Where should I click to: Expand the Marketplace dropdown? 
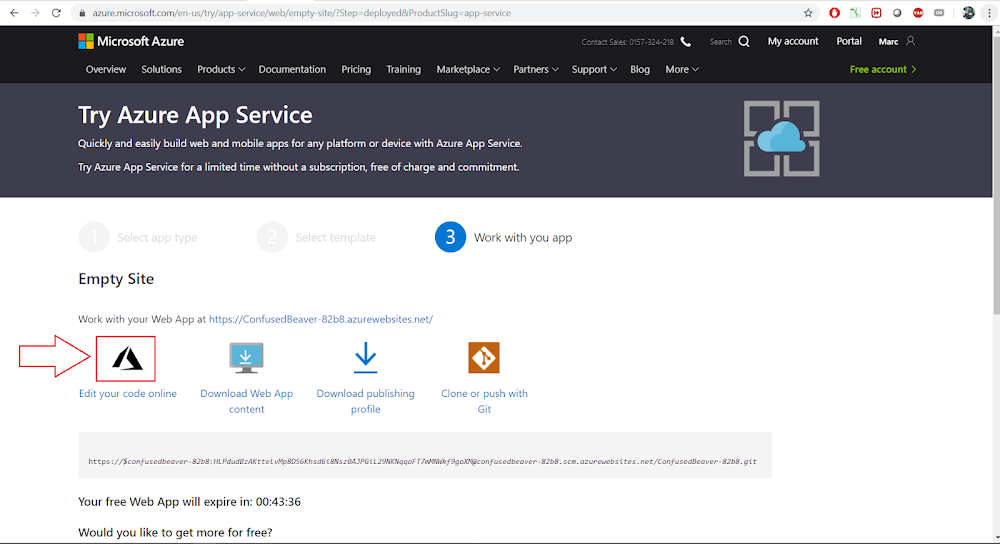pyautogui.click(x=467, y=70)
